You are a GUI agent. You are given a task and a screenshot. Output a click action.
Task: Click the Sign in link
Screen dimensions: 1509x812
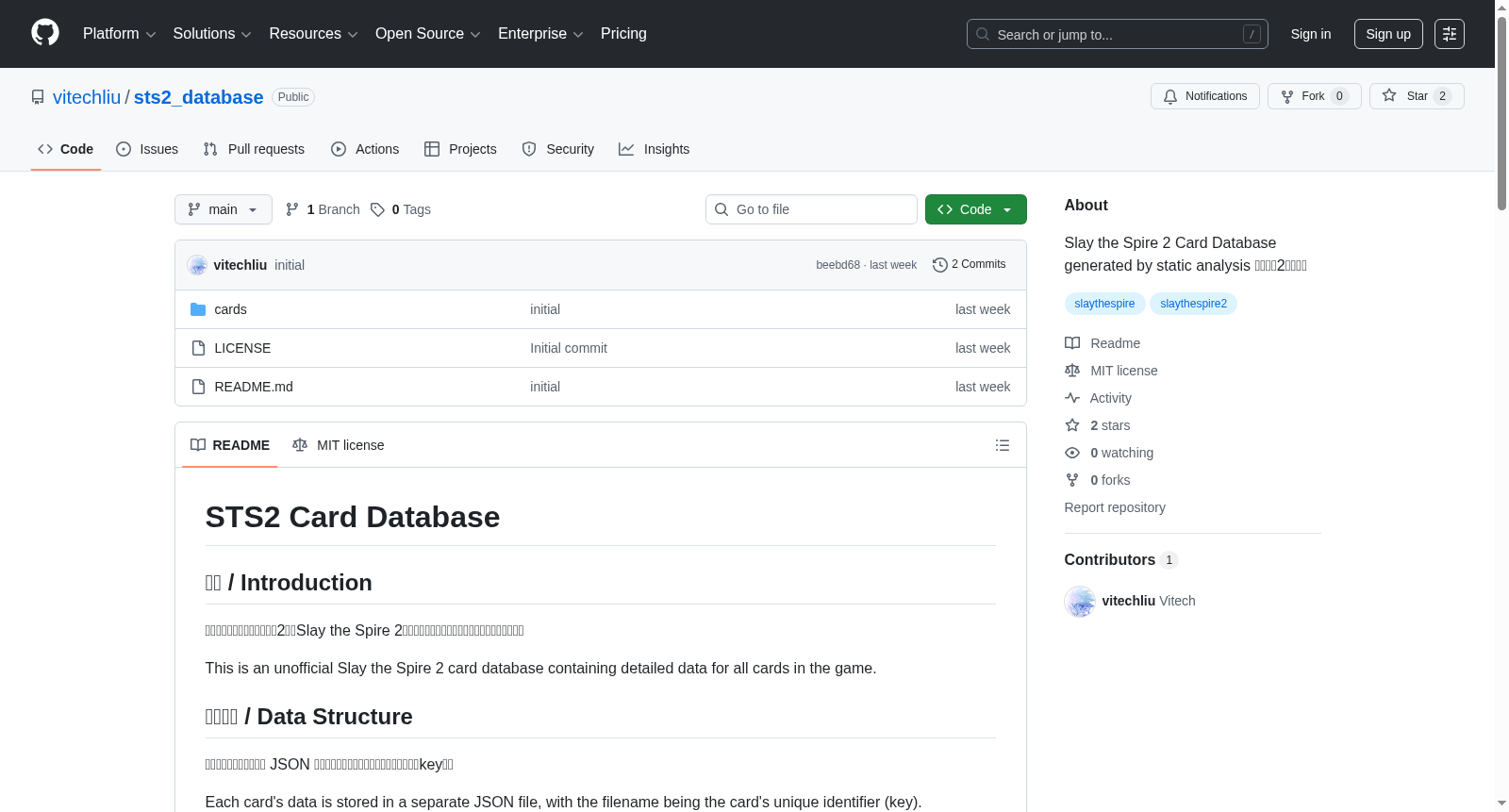point(1311,34)
